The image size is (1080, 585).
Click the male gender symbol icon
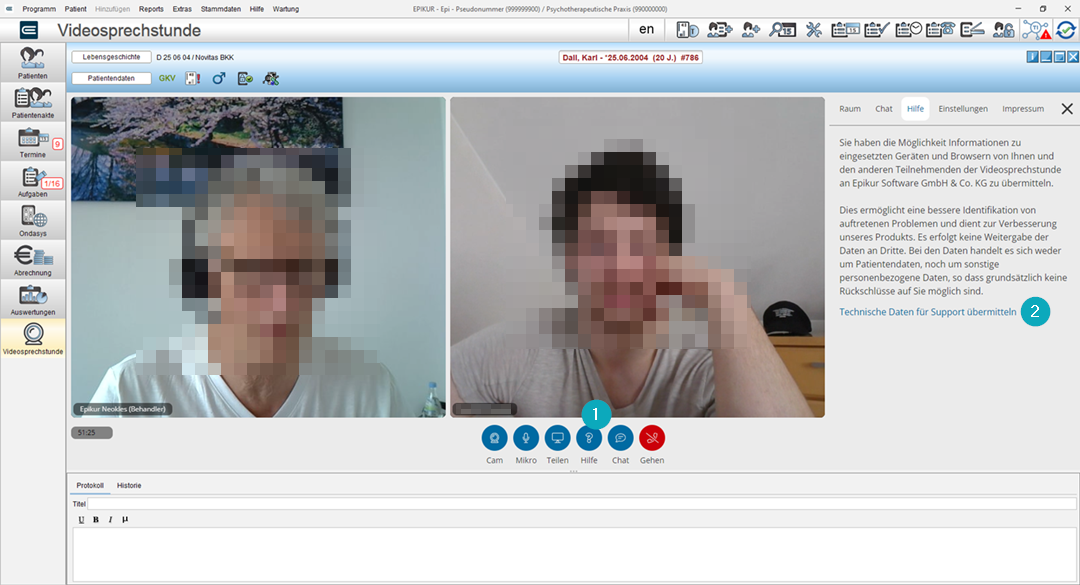point(218,79)
